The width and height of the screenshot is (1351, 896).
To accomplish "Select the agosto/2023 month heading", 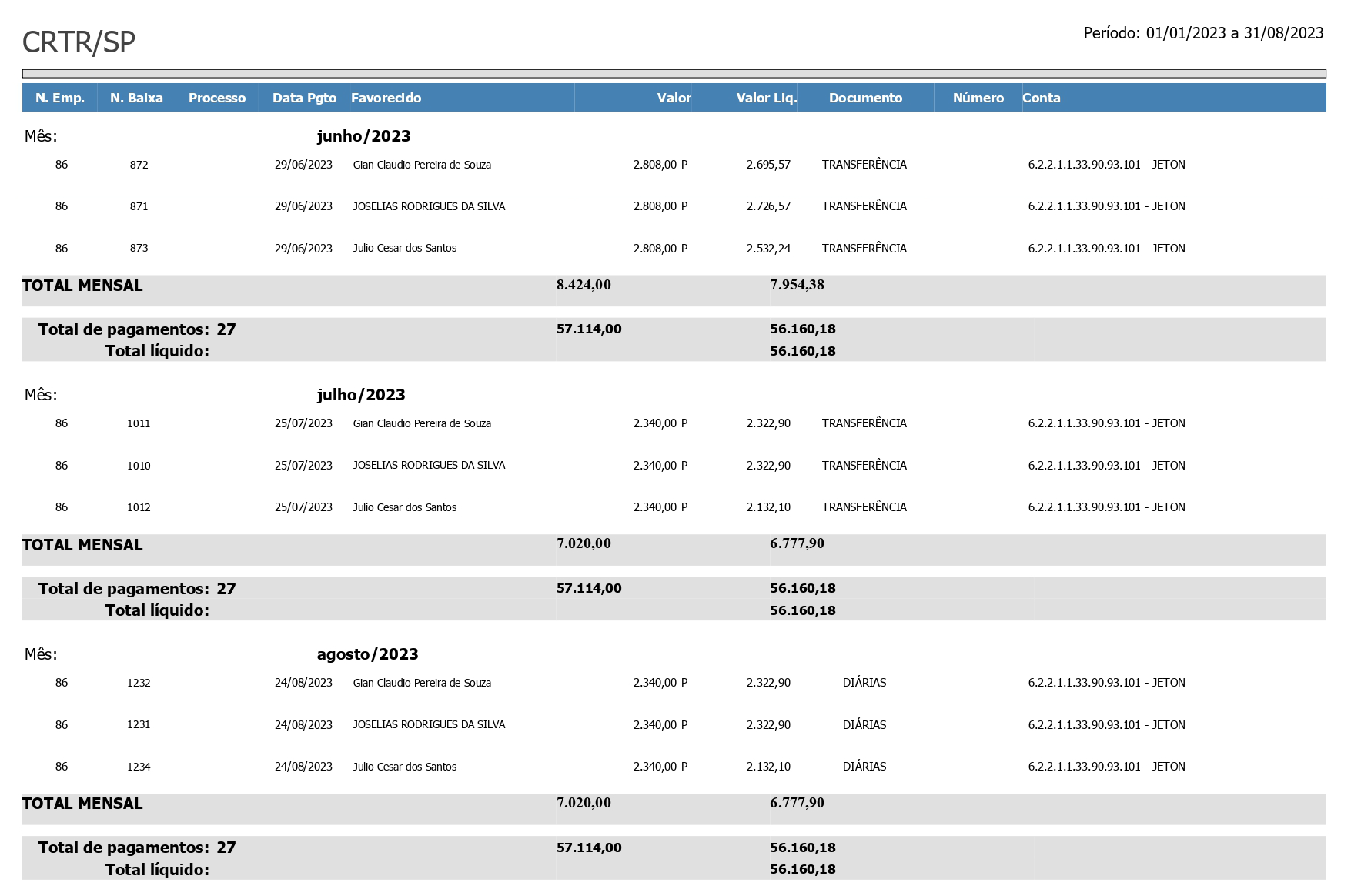I will (367, 654).
